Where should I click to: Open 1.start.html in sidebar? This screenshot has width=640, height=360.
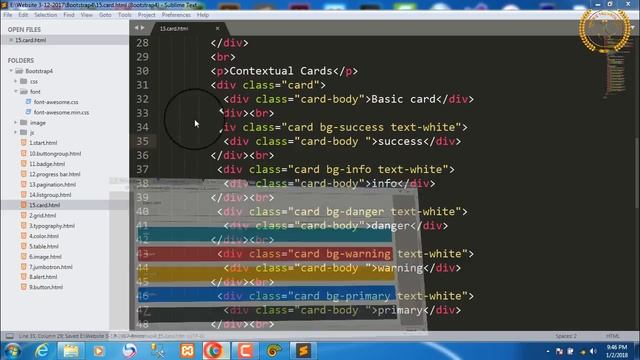pyautogui.click(x=43, y=143)
